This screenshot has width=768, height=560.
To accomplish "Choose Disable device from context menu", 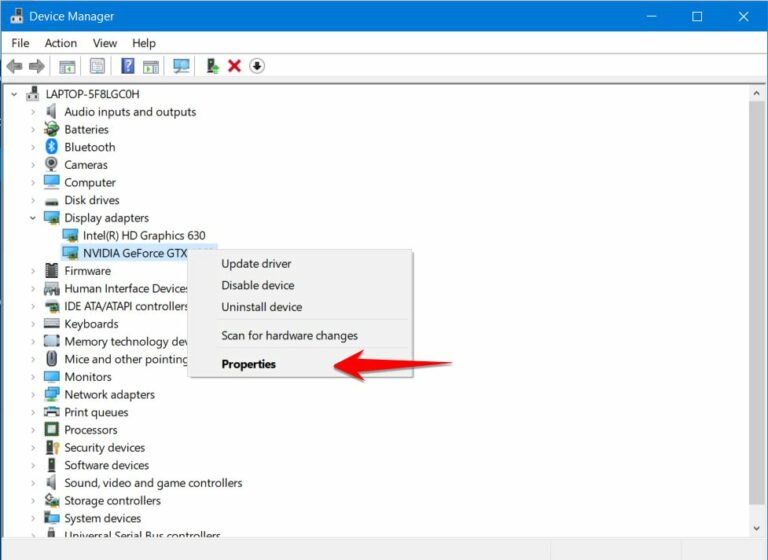I will [257, 285].
